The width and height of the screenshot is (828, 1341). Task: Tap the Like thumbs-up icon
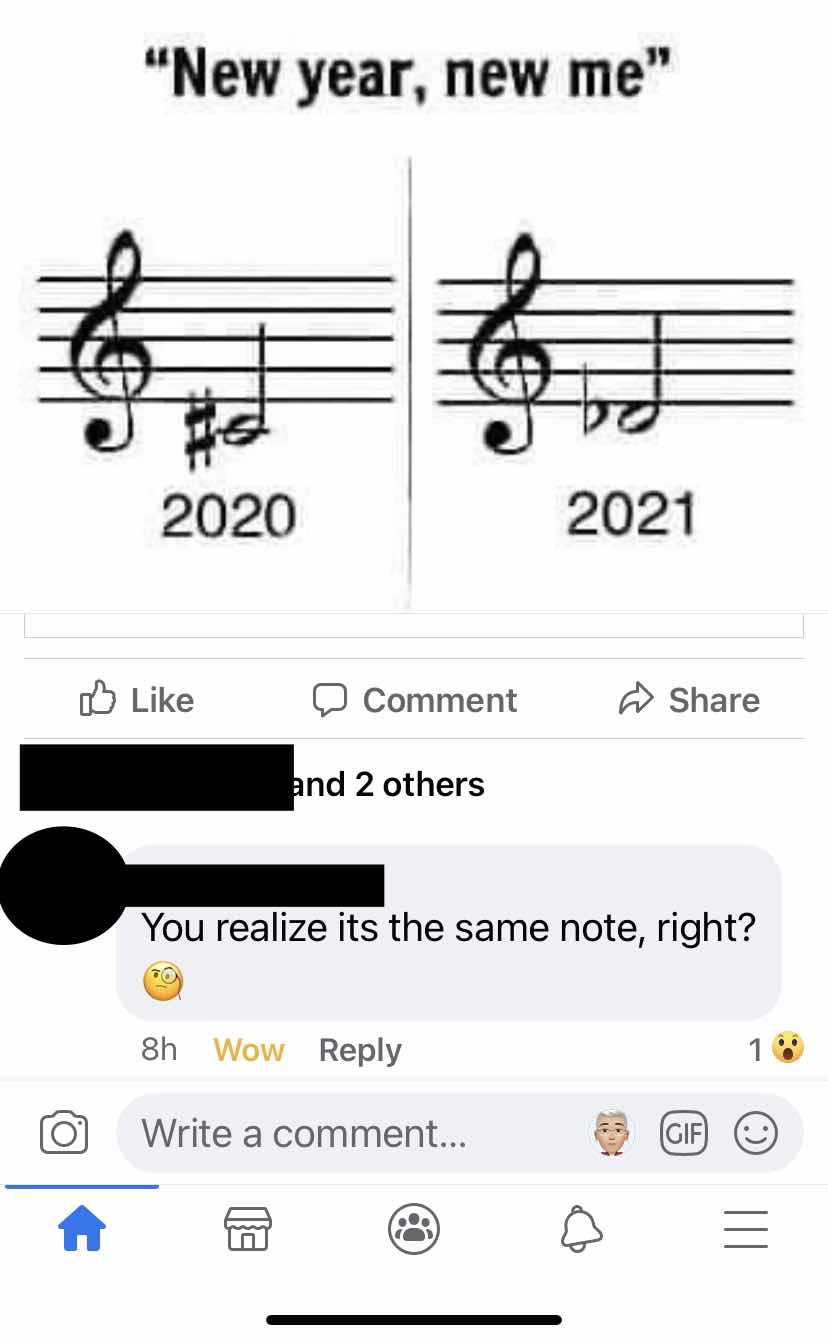[x=98, y=698]
